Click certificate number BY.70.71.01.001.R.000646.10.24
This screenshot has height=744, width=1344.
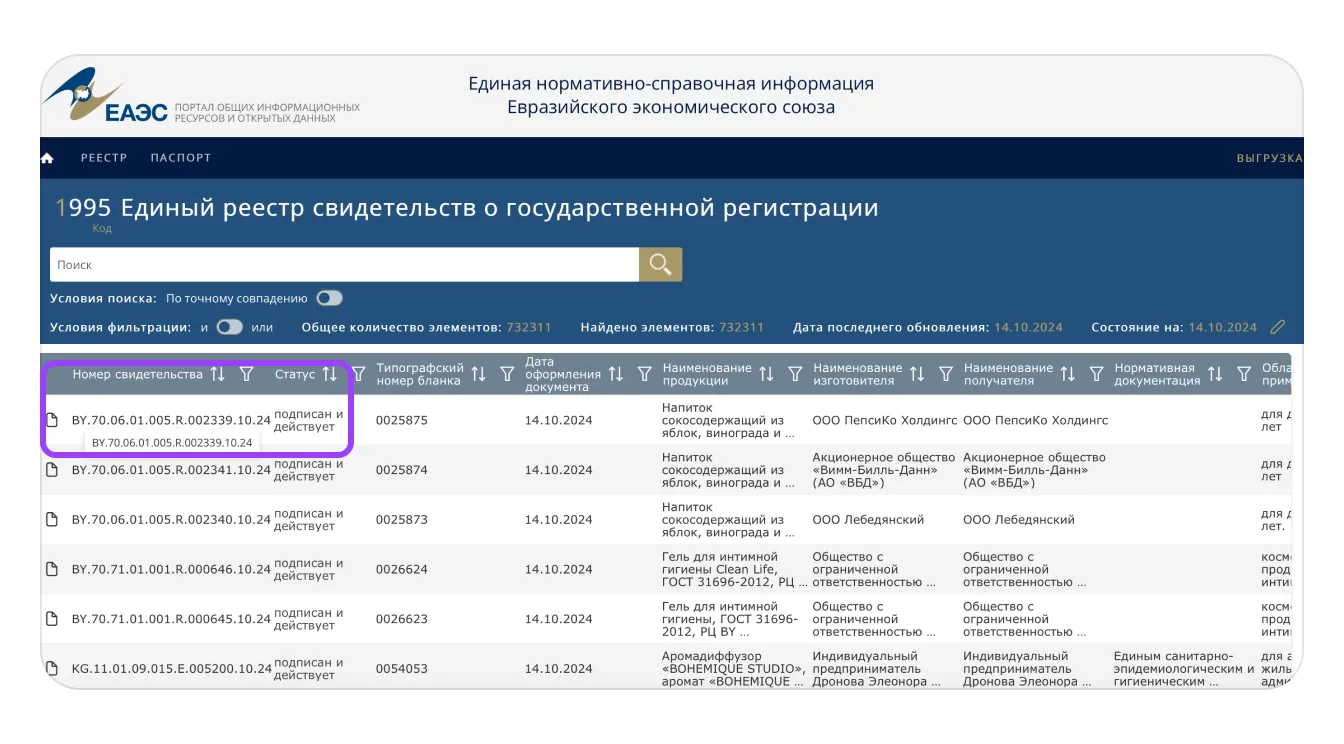(171, 569)
